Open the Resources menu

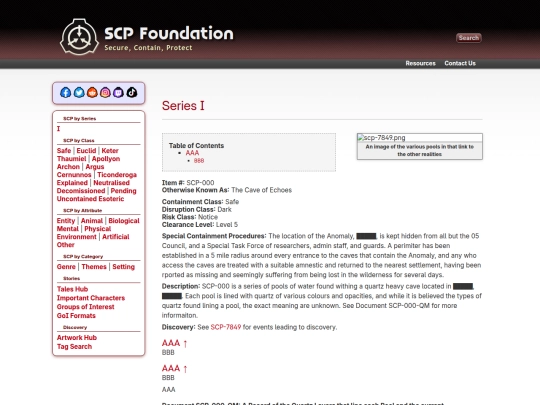[x=420, y=63]
